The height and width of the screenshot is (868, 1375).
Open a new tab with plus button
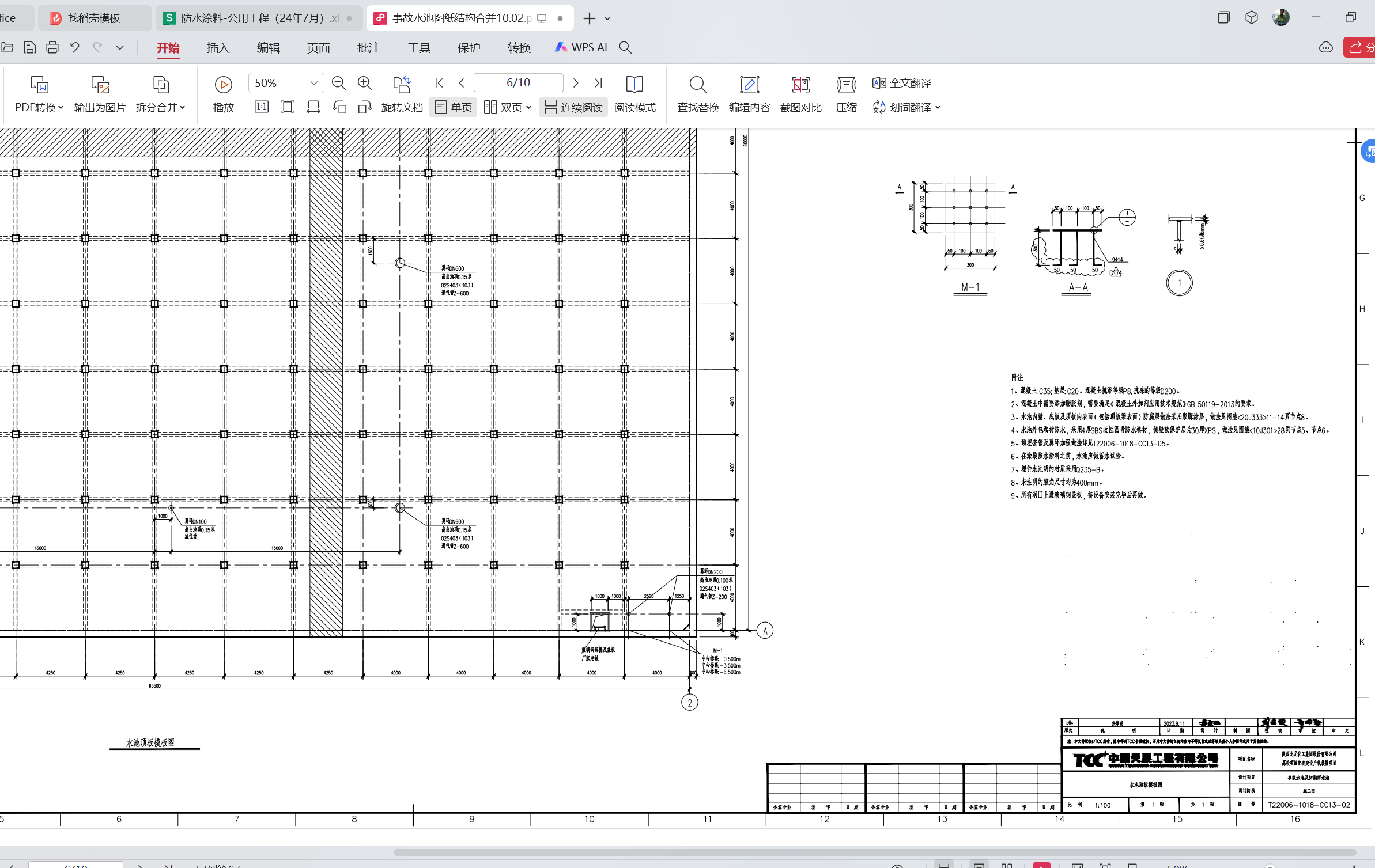tap(589, 18)
